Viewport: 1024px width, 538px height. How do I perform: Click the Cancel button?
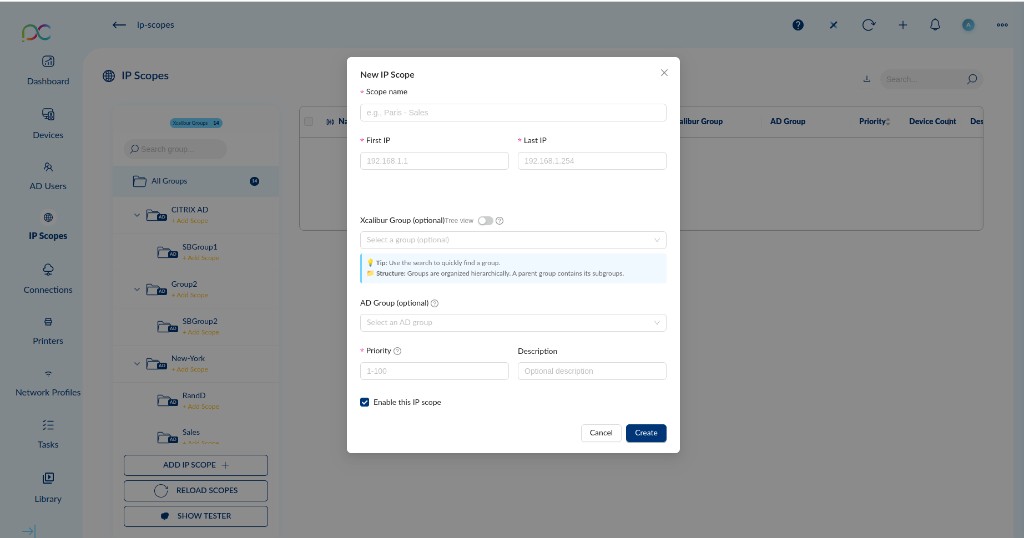pos(601,433)
